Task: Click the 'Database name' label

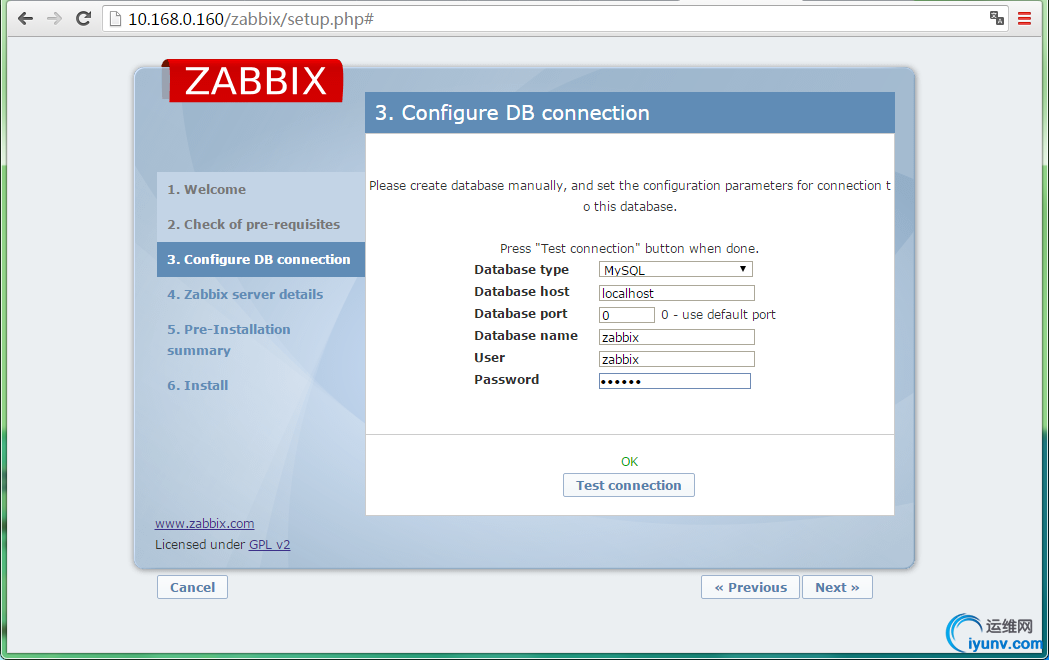Action: click(526, 336)
